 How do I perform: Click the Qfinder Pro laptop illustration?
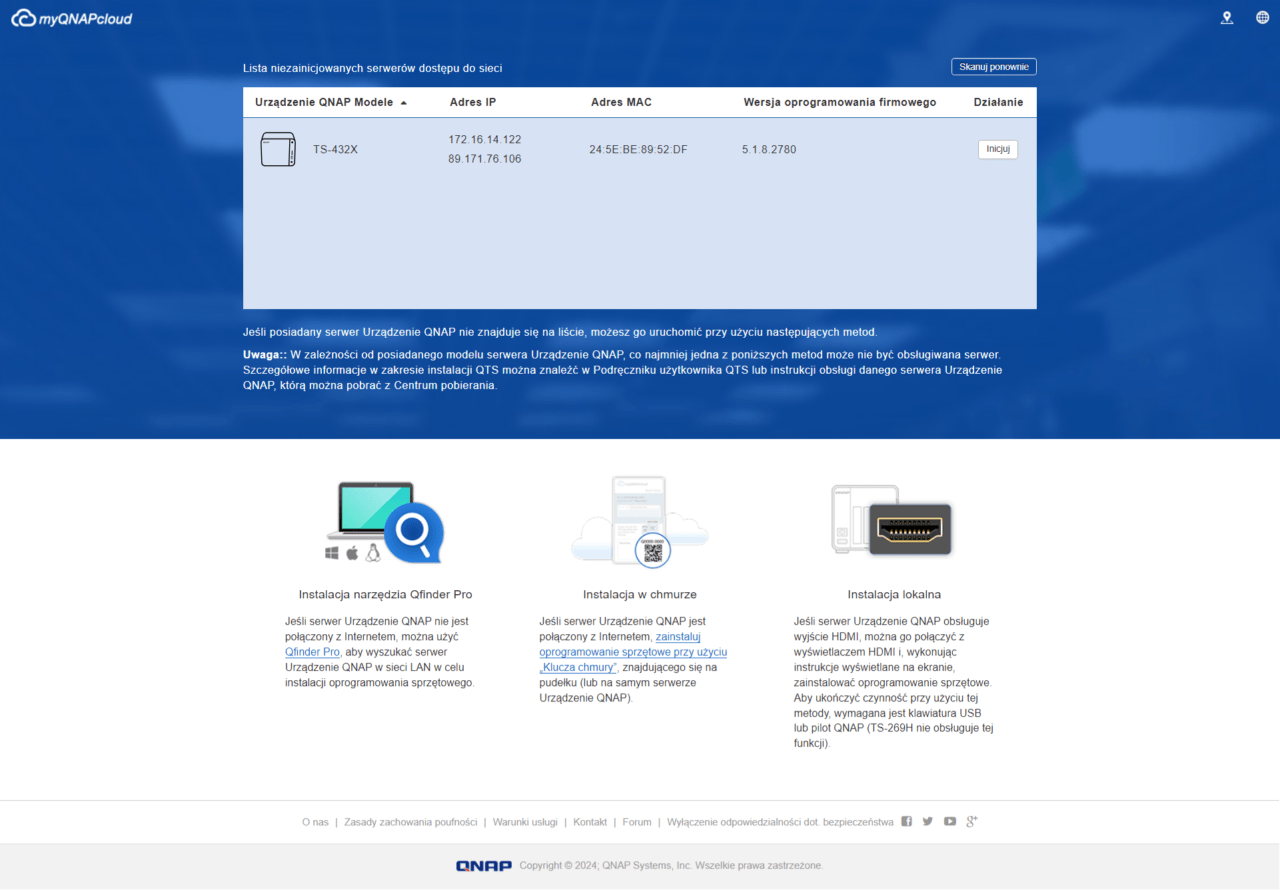pyautogui.click(x=384, y=521)
